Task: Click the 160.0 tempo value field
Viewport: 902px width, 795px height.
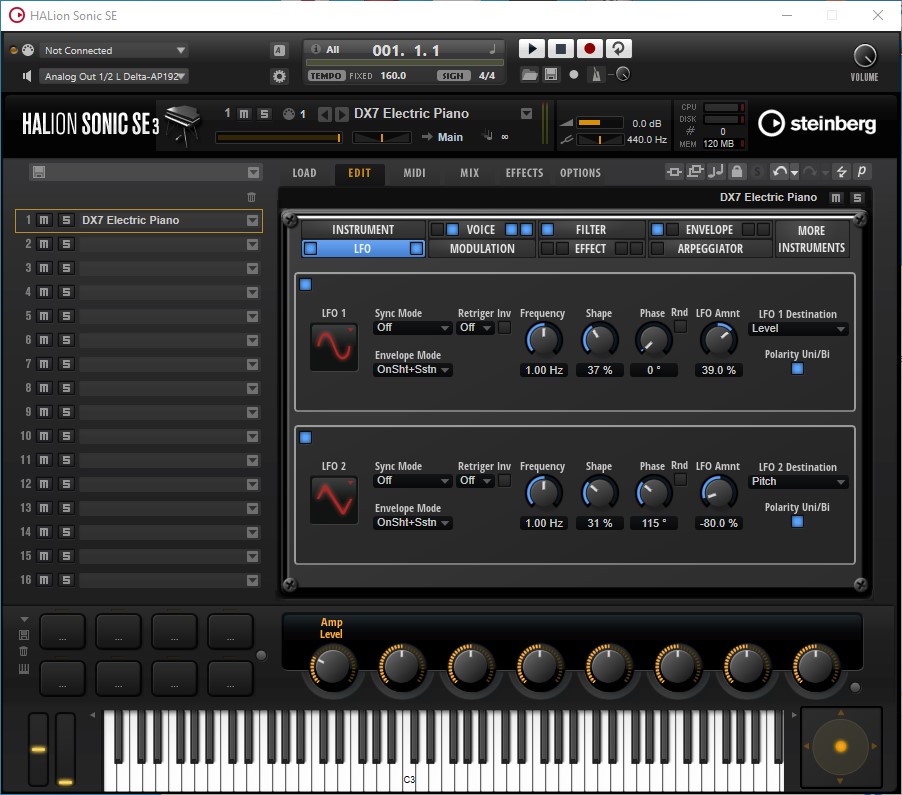Action: click(393, 76)
